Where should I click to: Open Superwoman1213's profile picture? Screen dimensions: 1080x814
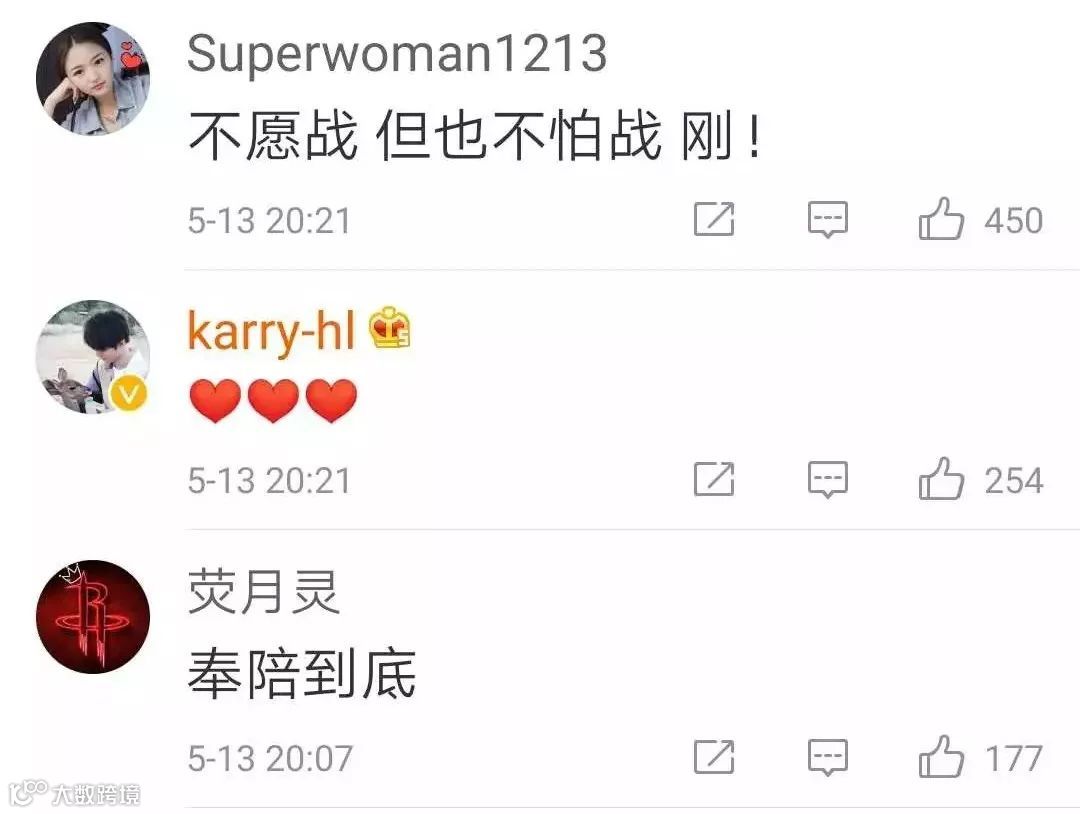[93, 79]
